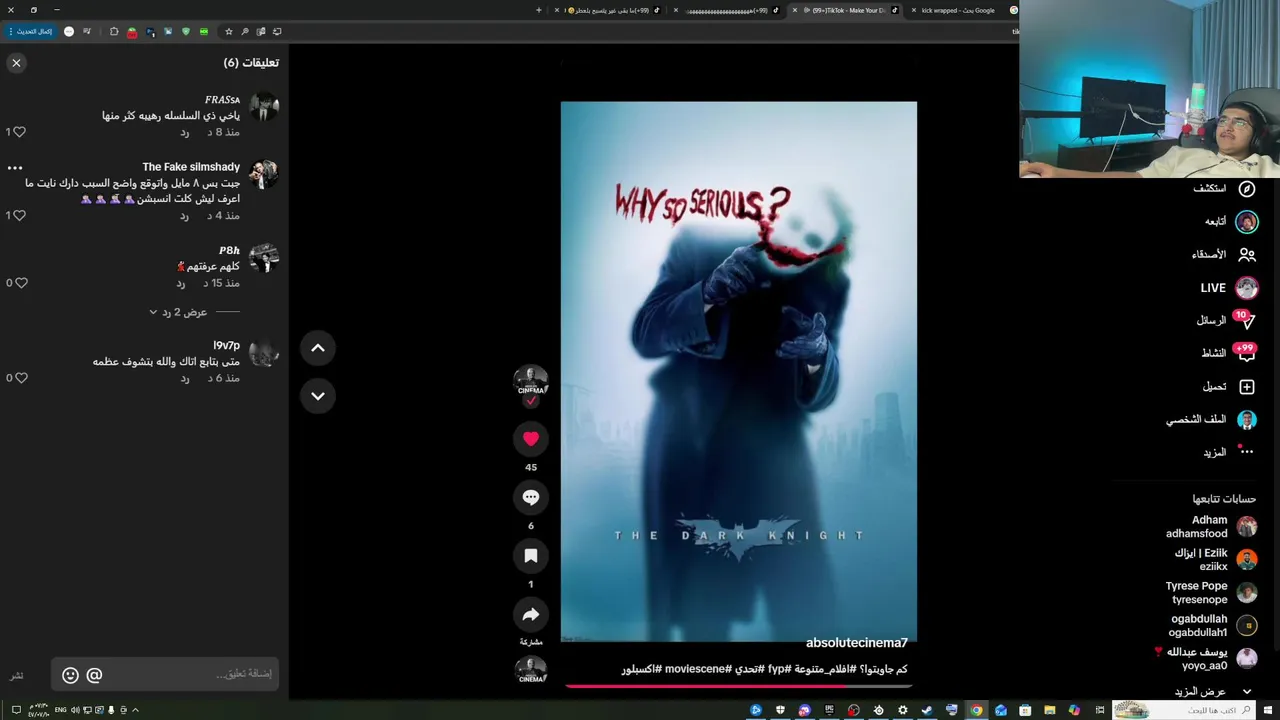Like the P8h comment
The width and height of the screenshot is (1280, 720).
(20, 283)
